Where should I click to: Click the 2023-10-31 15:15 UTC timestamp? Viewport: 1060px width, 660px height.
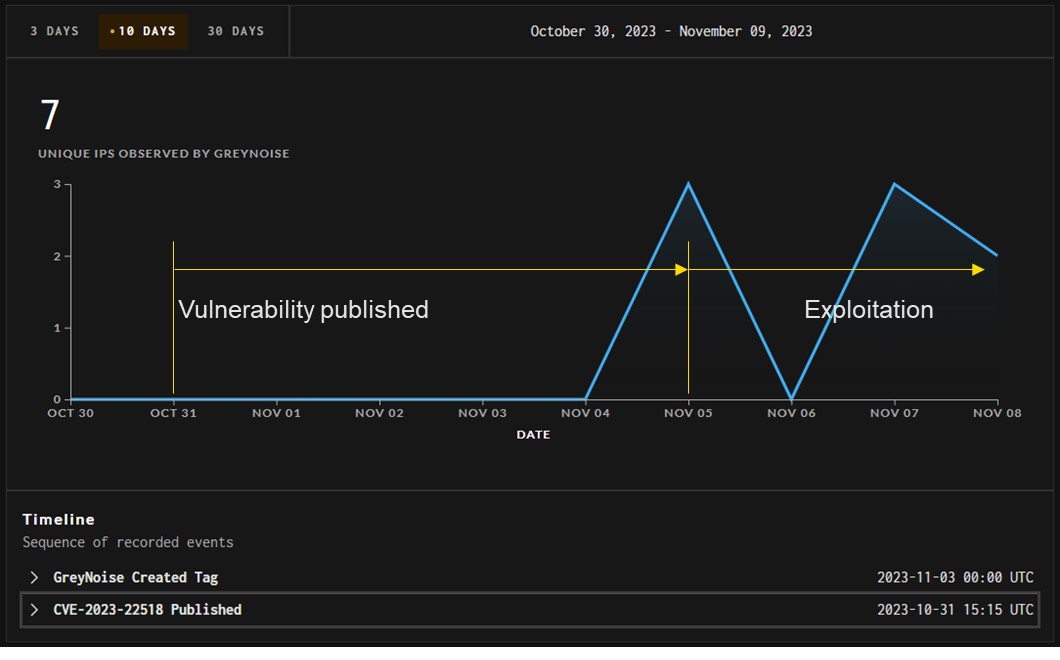tap(955, 609)
